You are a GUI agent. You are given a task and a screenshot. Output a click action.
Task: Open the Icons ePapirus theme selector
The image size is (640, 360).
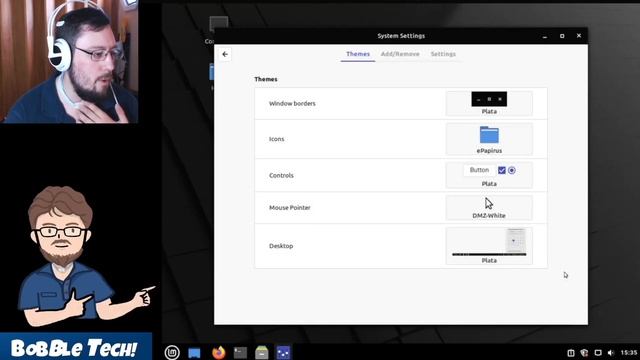tap(489, 139)
